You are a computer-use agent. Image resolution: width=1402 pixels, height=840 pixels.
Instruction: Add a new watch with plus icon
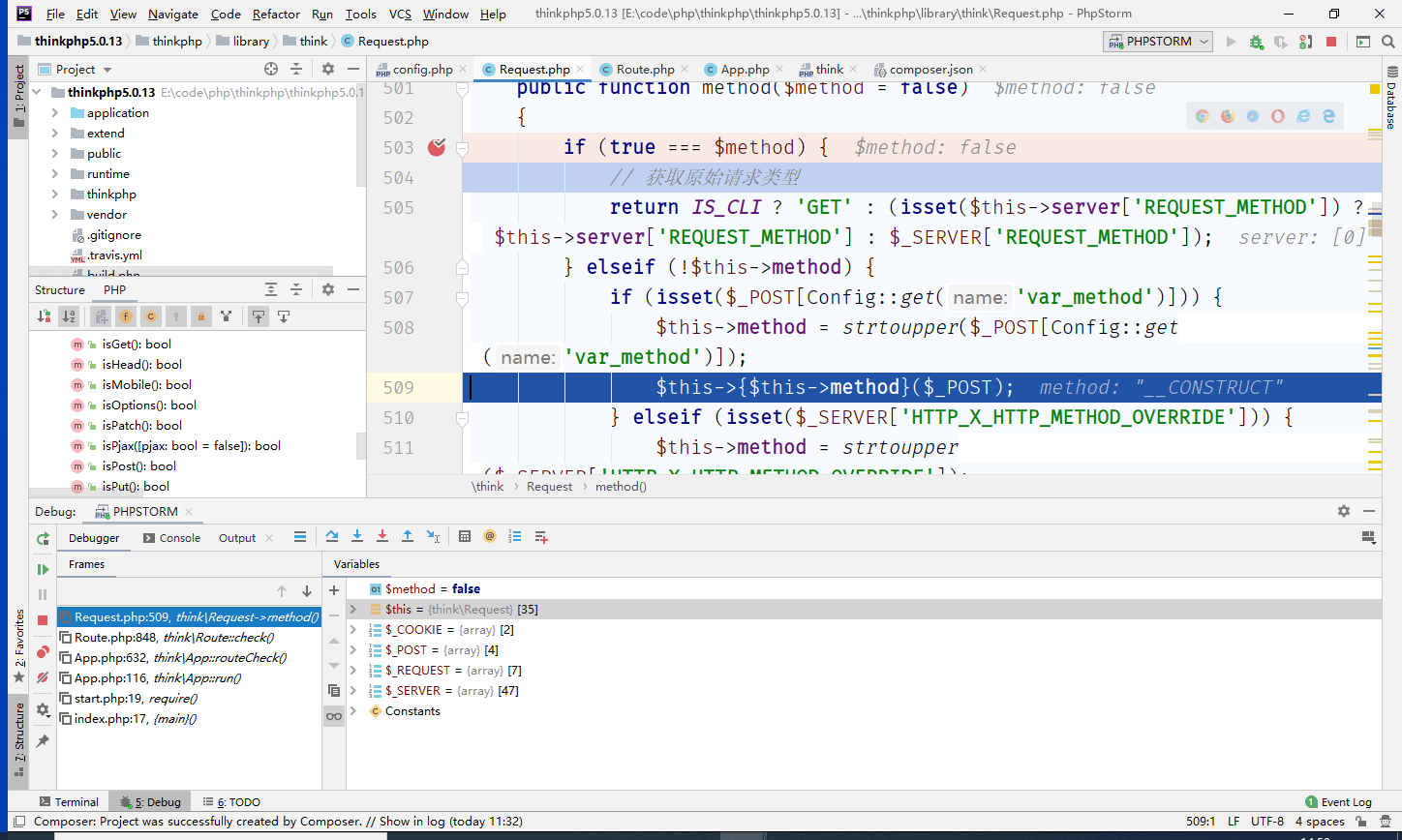click(x=334, y=589)
